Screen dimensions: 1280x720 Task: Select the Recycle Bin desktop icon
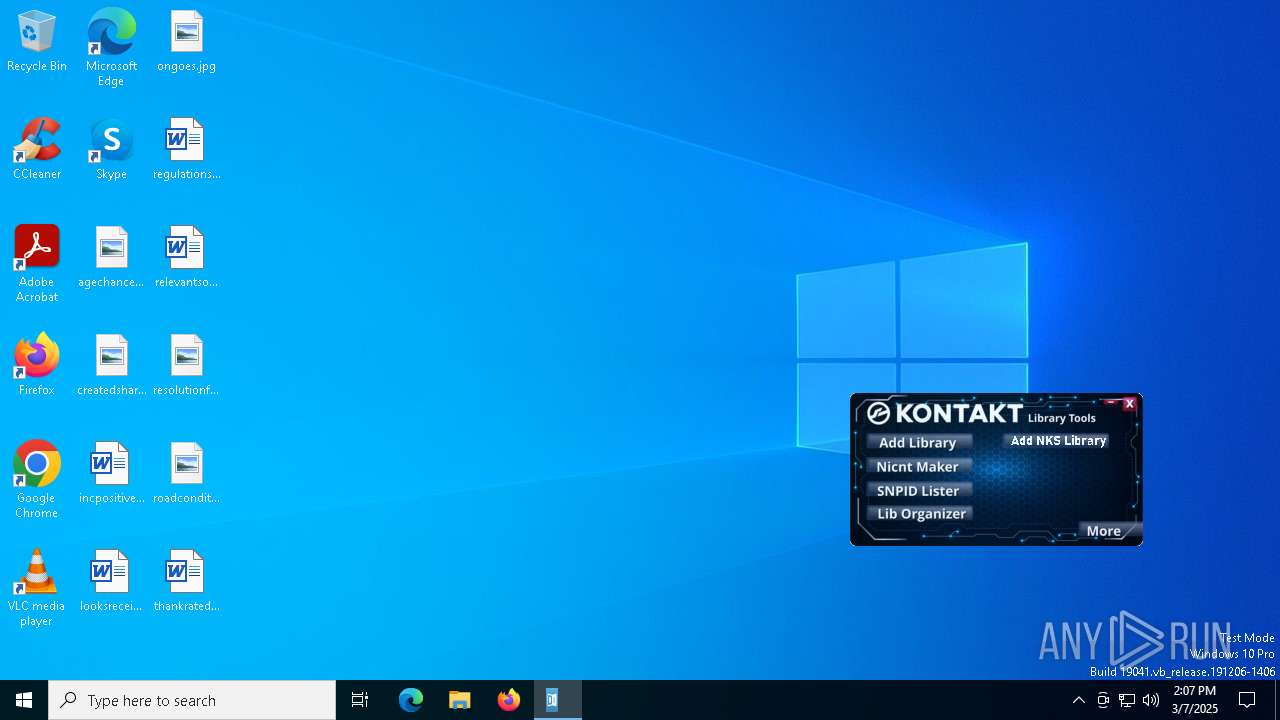37,42
